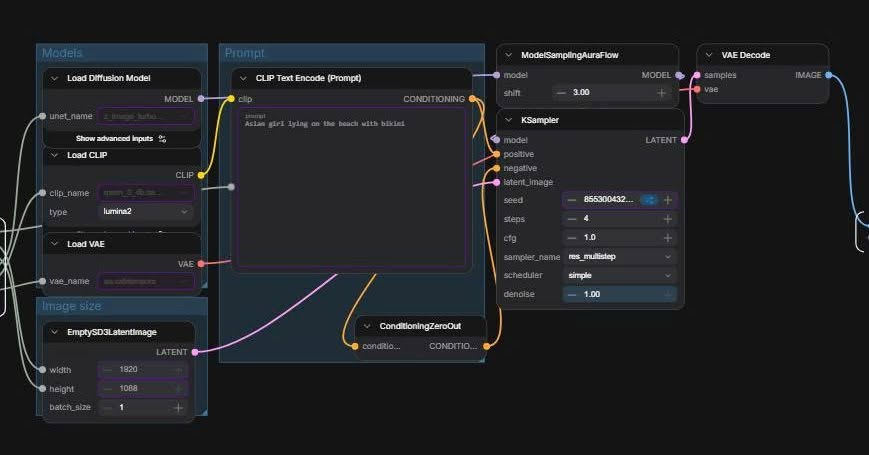Collapse the Load CLIP node
This screenshot has height=455, width=869.
(x=54, y=155)
